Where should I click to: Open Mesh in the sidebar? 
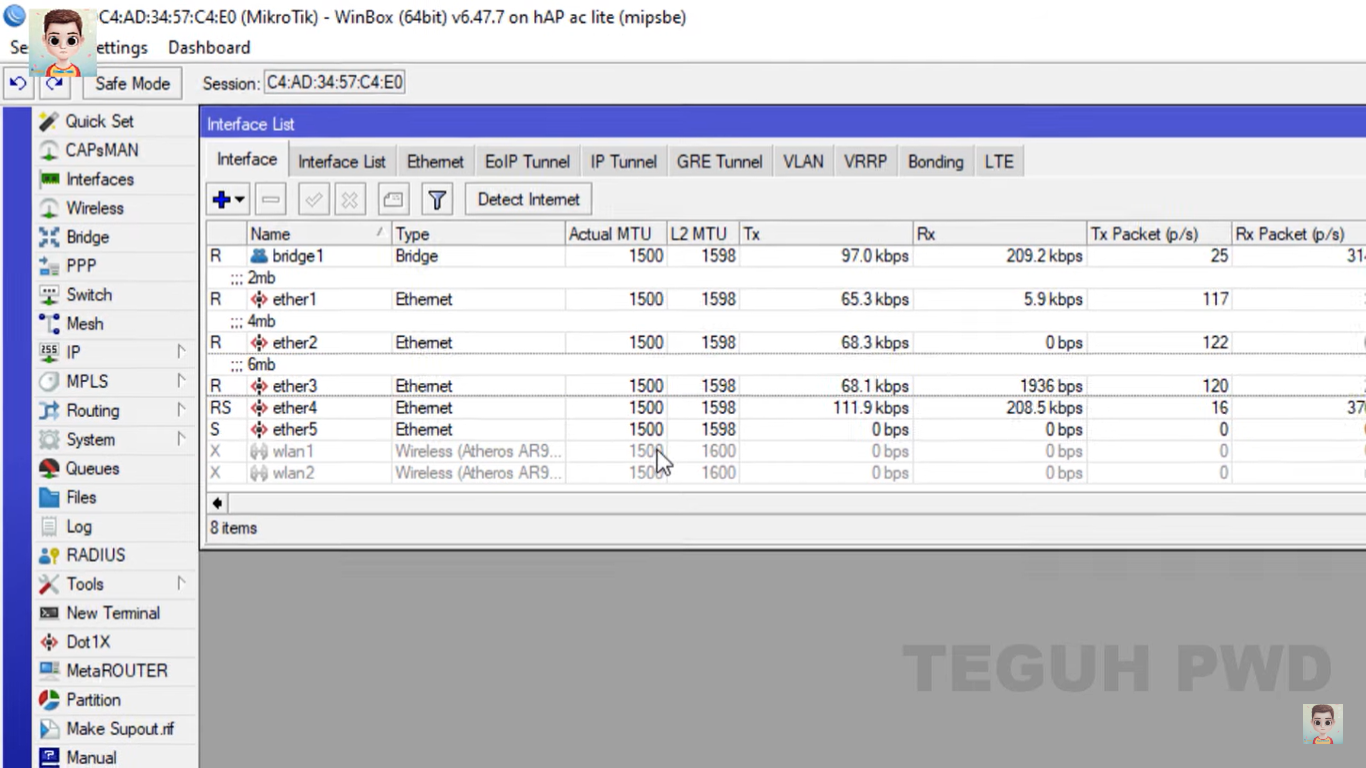(84, 324)
